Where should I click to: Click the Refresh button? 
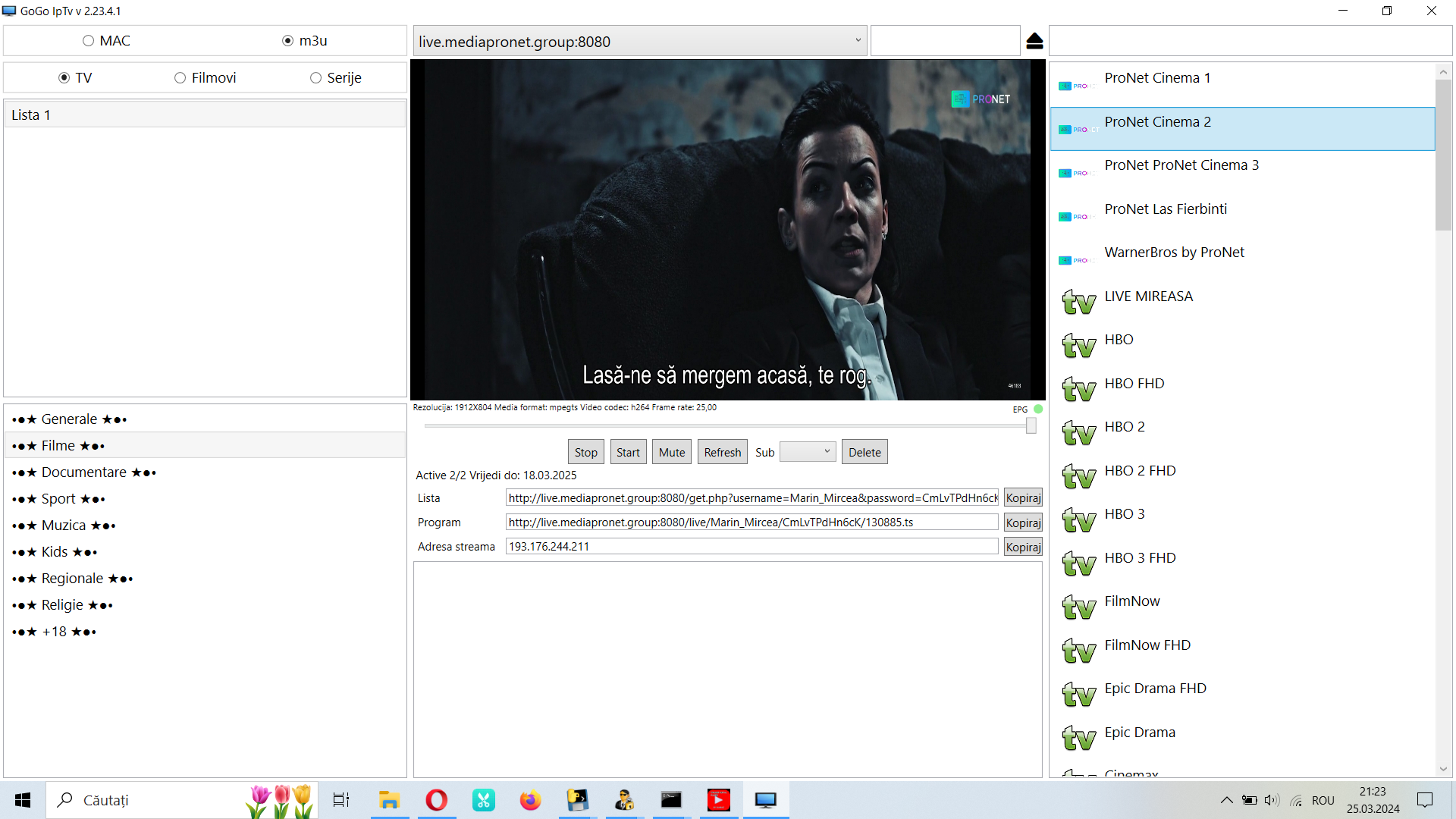pos(722,452)
